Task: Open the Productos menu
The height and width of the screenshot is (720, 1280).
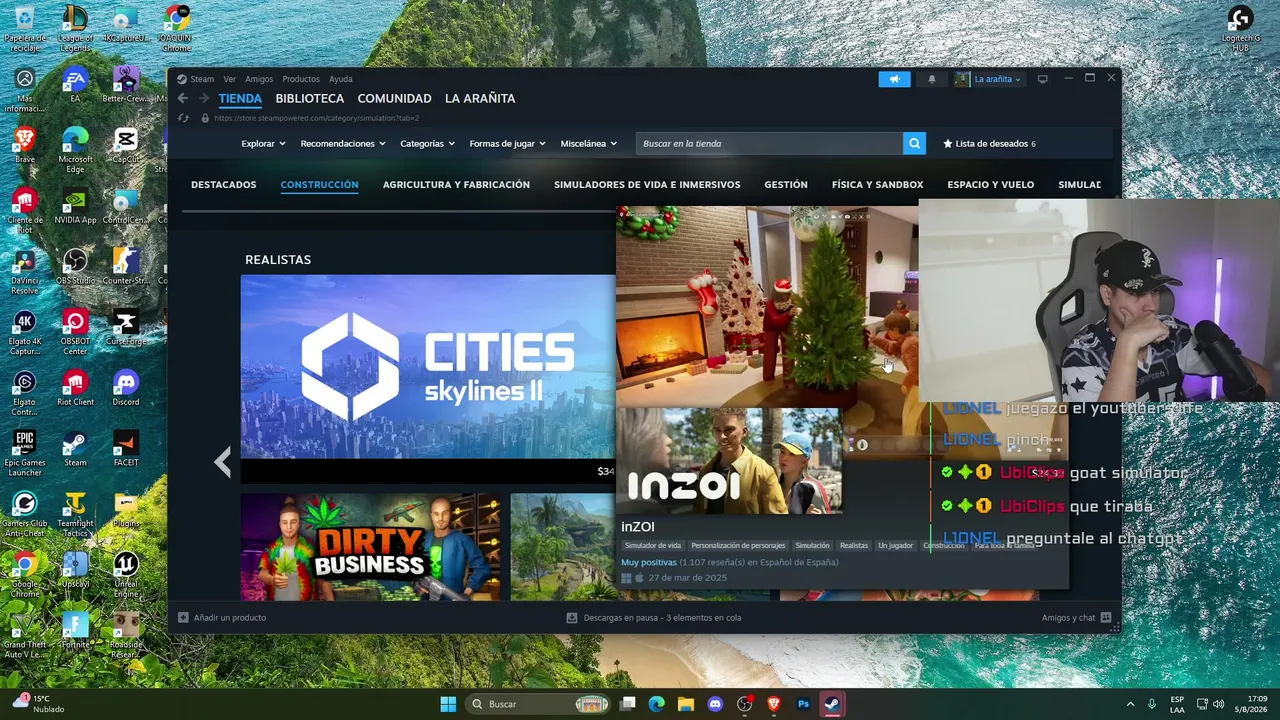Action: [x=301, y=79]
